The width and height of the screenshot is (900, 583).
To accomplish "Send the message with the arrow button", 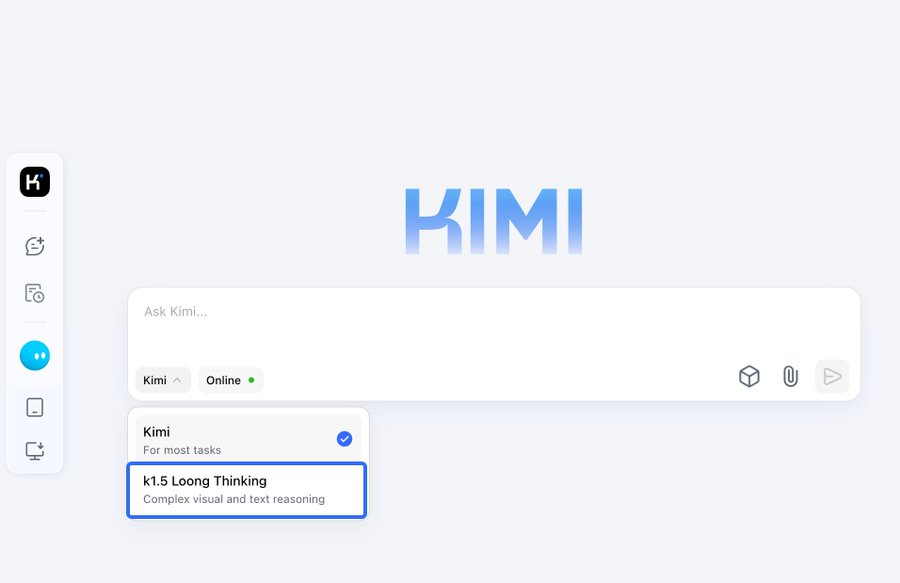I will [x=832, y=376].
